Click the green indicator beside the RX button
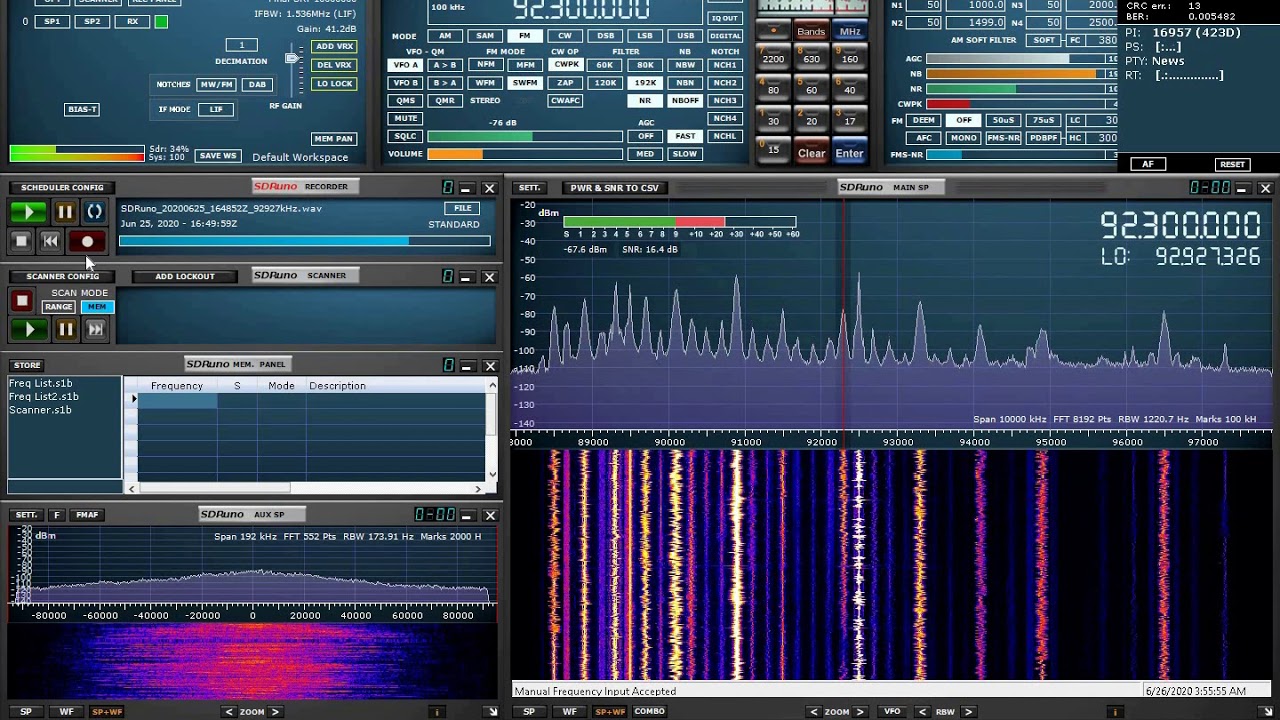1280x720 pixels. pyautogui.click(x=161, y=22)
